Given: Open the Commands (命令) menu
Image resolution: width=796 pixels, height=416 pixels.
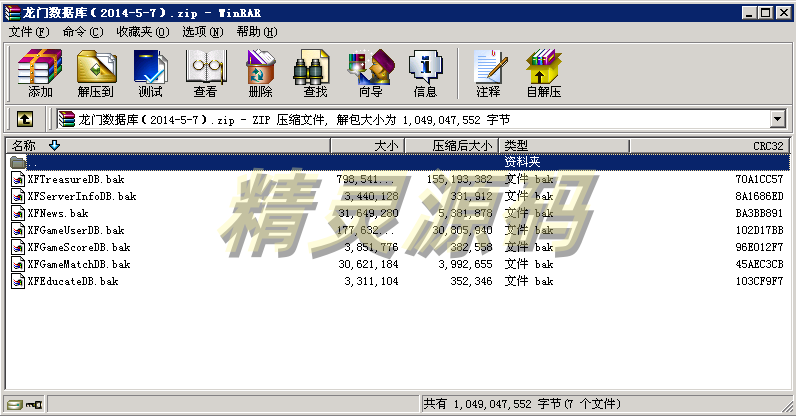Looking at the screenshot, I should (83, 32).
